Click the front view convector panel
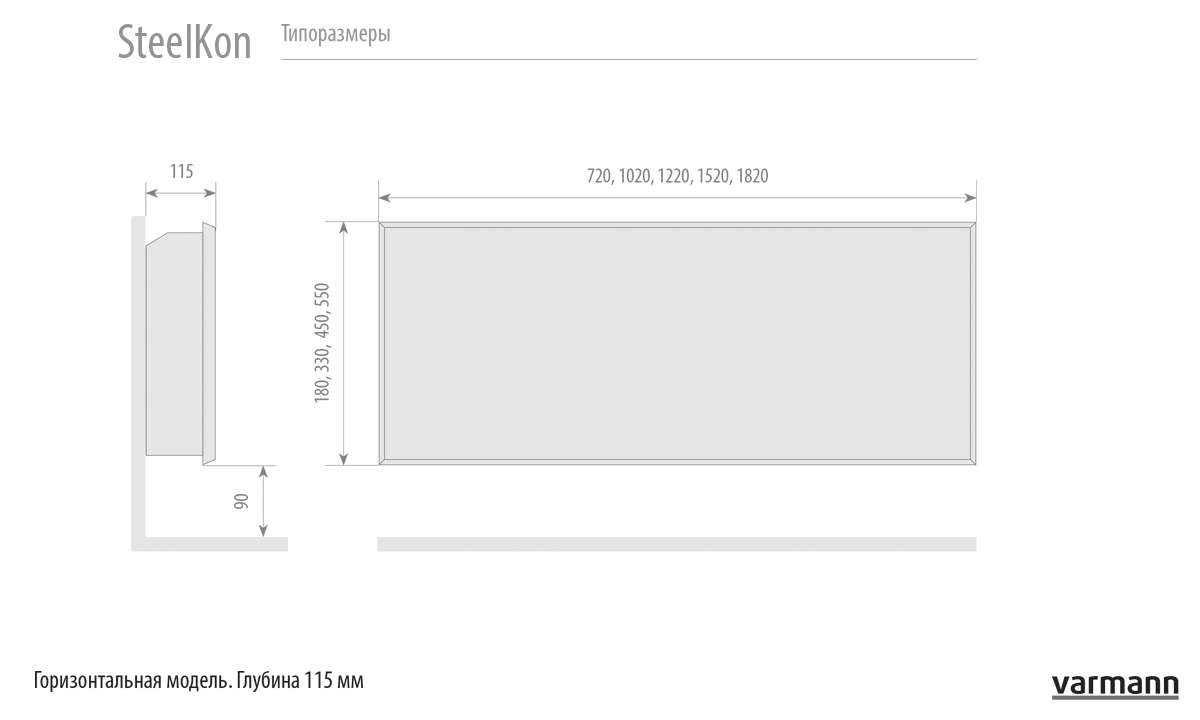This screenshot has width=1200, height=720. 677,343
